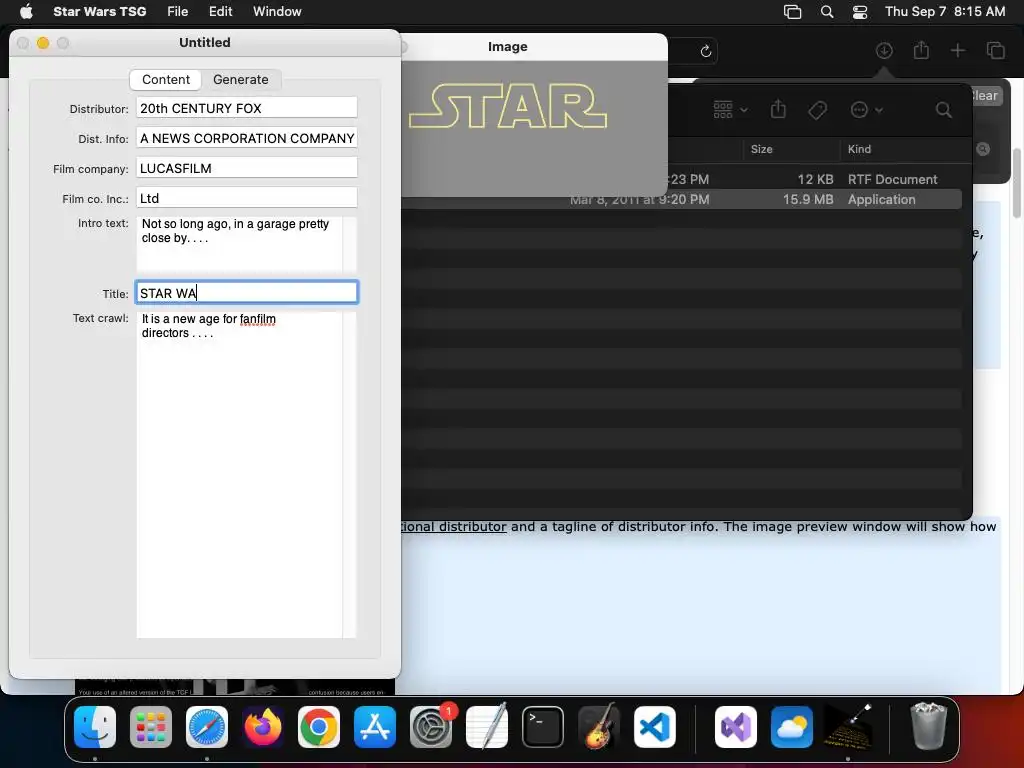
Task: Click the magnifier icon beside the Clear button
Action: point(982,150)
